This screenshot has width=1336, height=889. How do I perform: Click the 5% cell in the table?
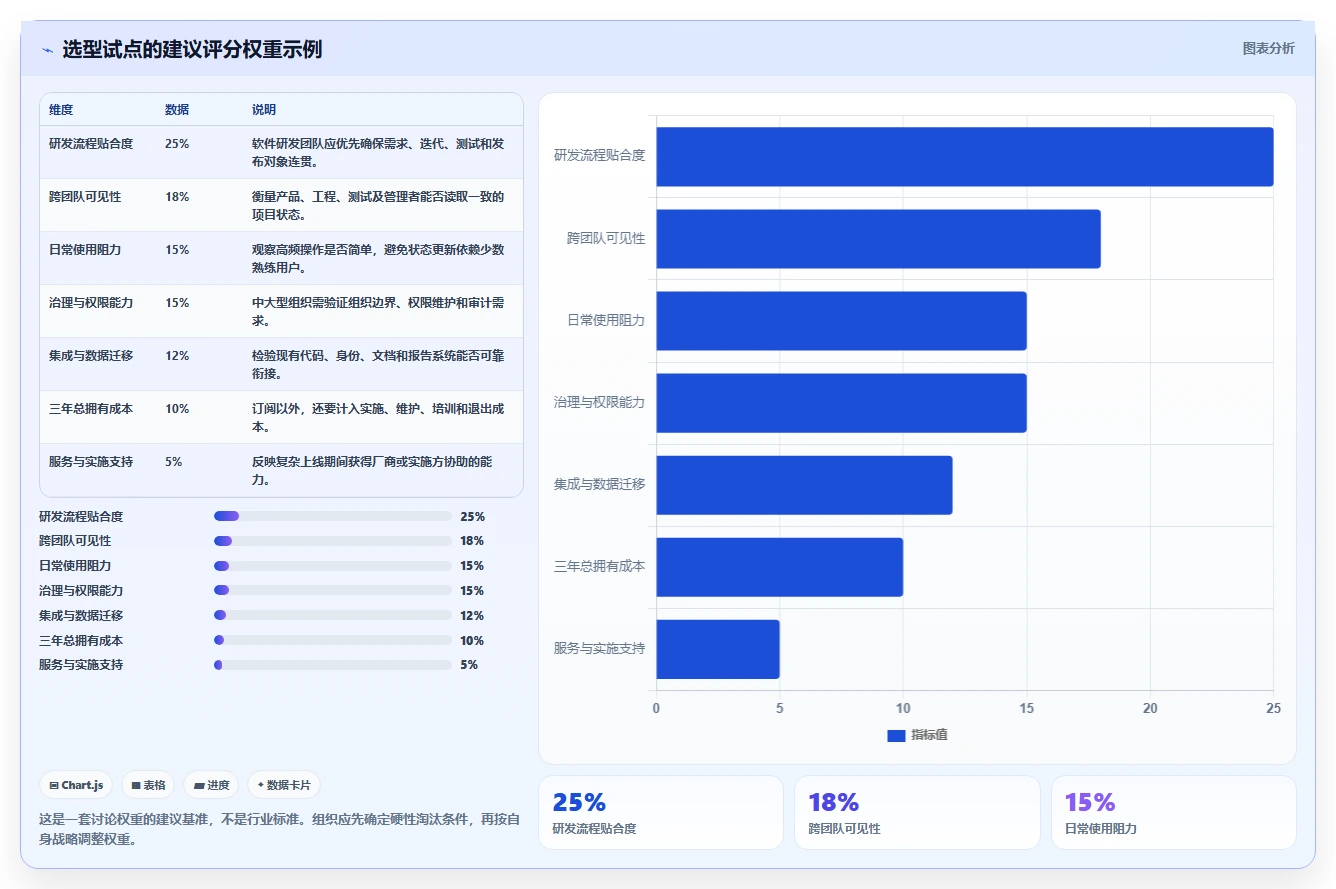174,462
